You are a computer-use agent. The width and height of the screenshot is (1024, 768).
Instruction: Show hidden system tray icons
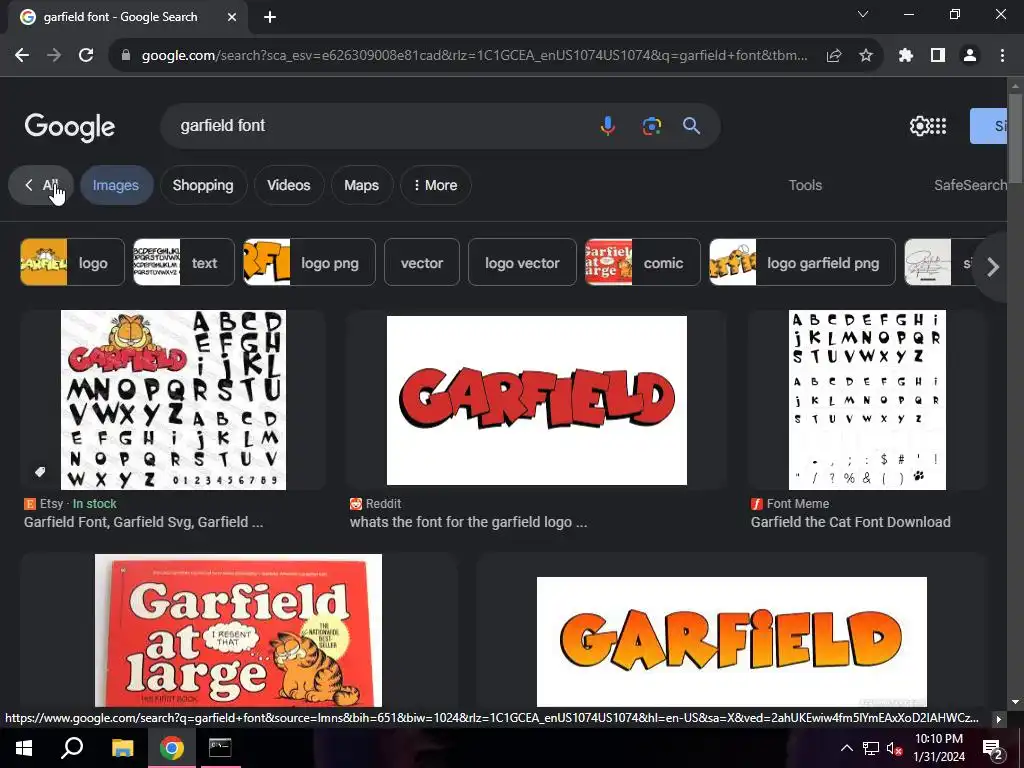pyautogui.click(x=846, y=748)
